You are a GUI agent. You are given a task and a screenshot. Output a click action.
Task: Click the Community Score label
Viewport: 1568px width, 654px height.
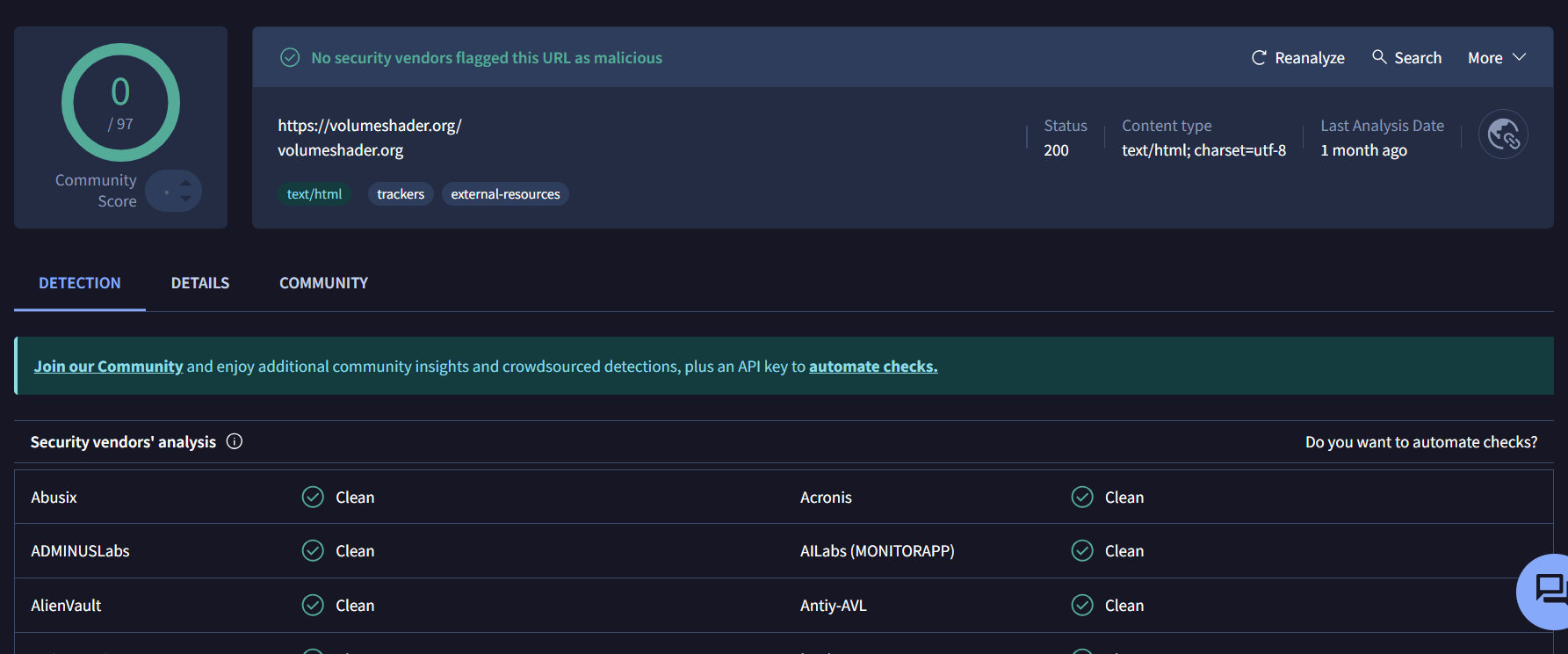(96, 191)
